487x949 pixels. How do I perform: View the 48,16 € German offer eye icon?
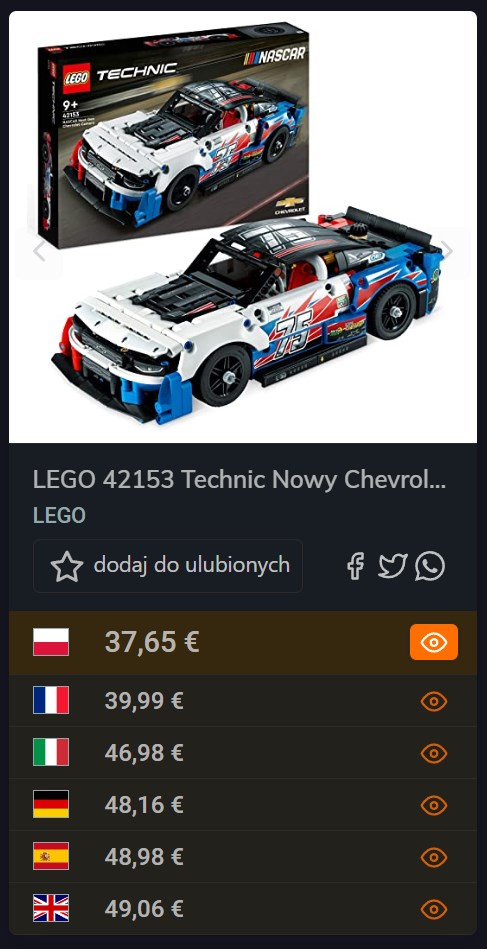[434, 806]
